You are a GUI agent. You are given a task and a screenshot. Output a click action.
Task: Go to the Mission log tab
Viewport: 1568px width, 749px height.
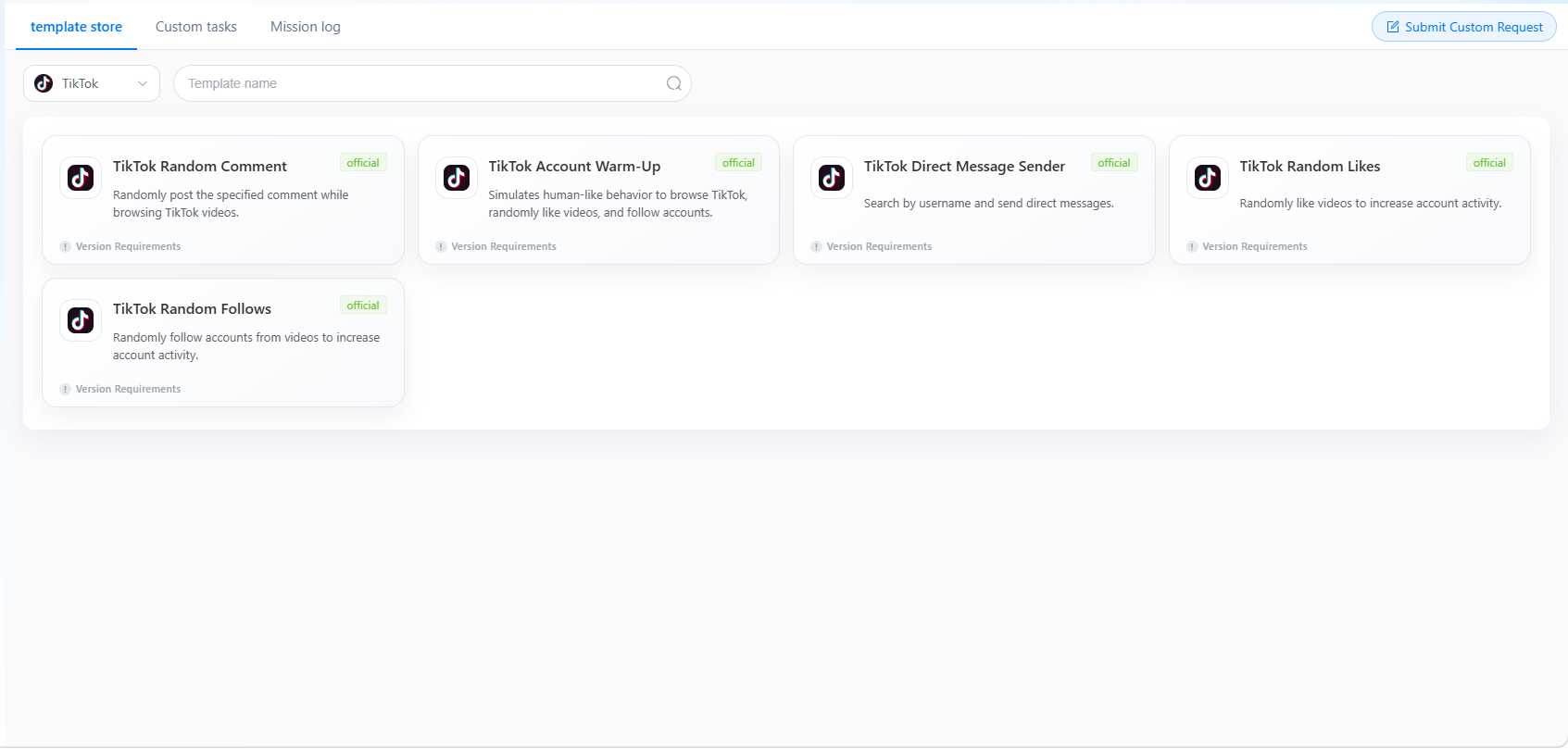tap(306, 27)
